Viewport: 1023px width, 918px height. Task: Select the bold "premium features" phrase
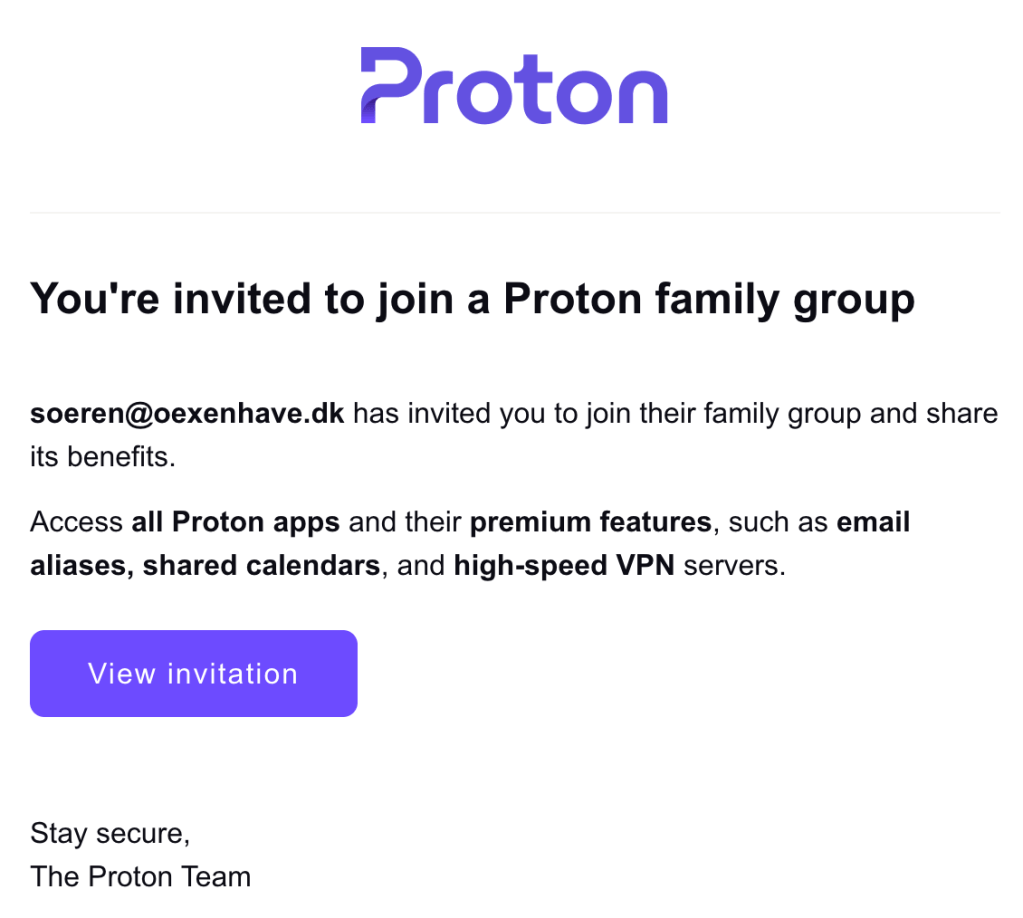click(x=590, y=522)
